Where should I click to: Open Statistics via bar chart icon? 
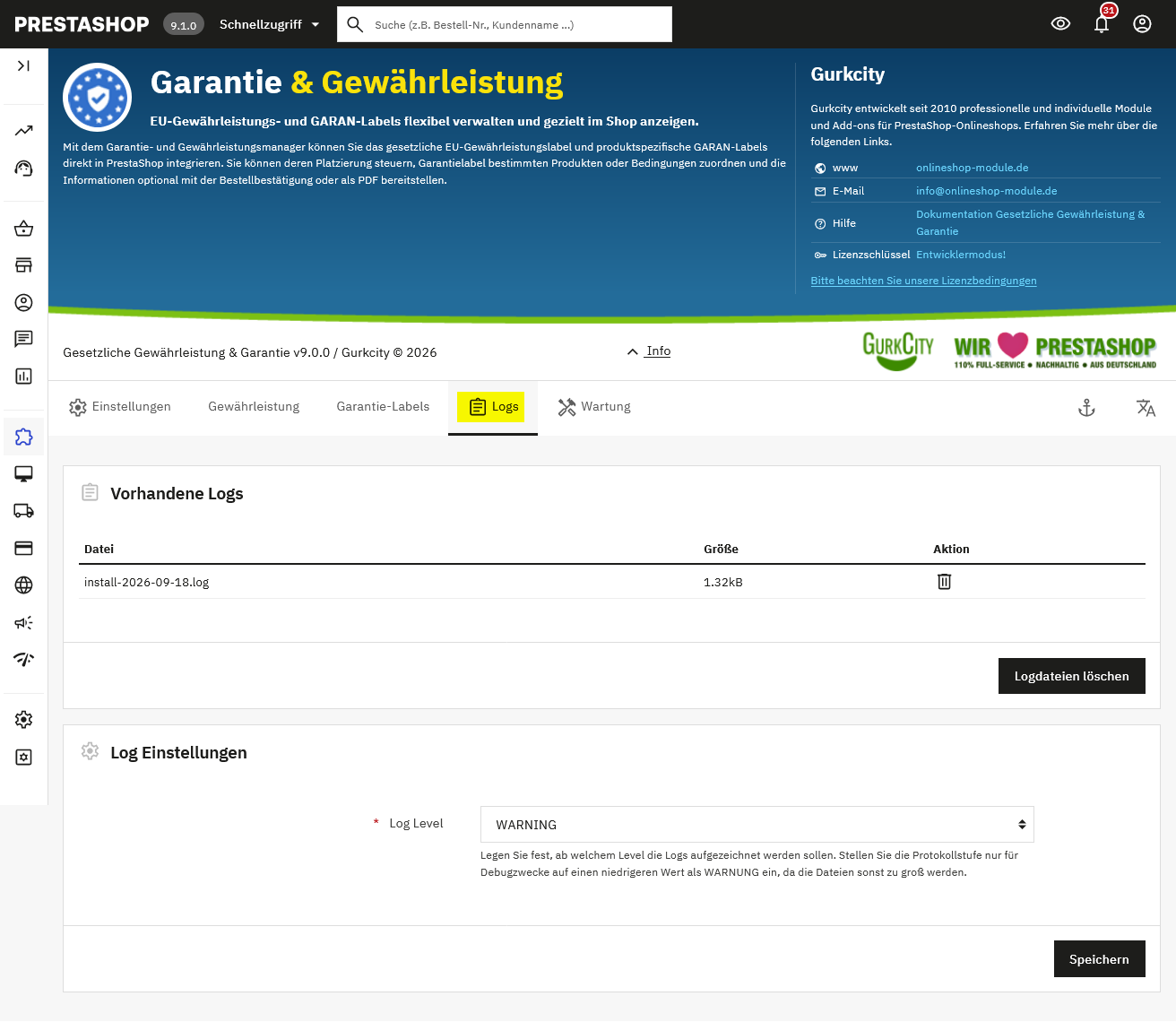coord(23,377)
